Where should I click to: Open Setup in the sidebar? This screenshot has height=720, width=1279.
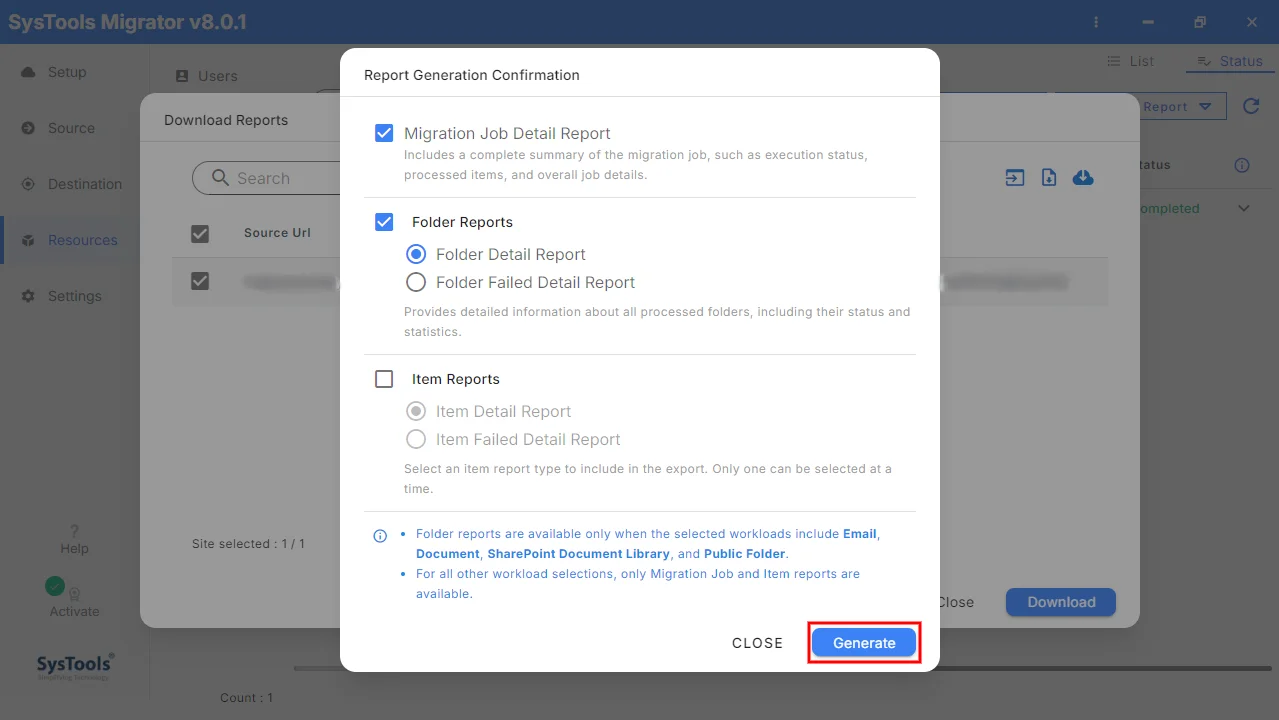tap(67, 72)
